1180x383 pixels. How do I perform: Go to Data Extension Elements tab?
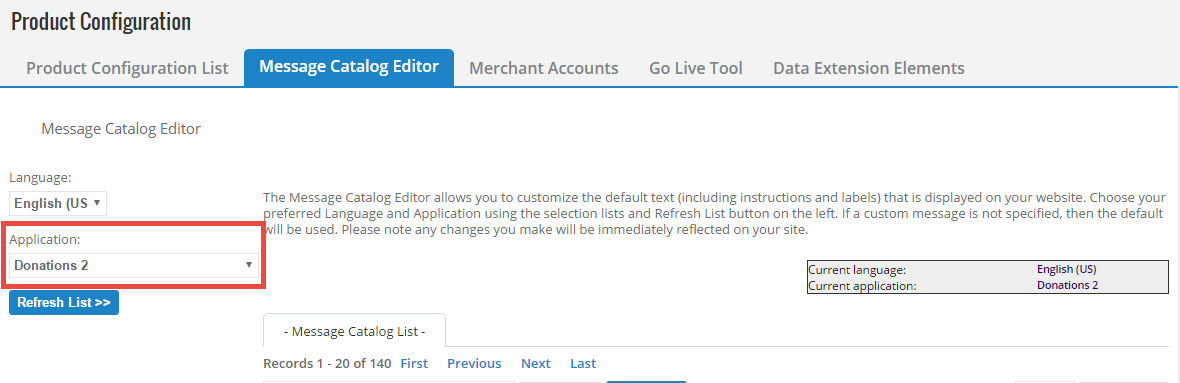[x=868, y=68]
